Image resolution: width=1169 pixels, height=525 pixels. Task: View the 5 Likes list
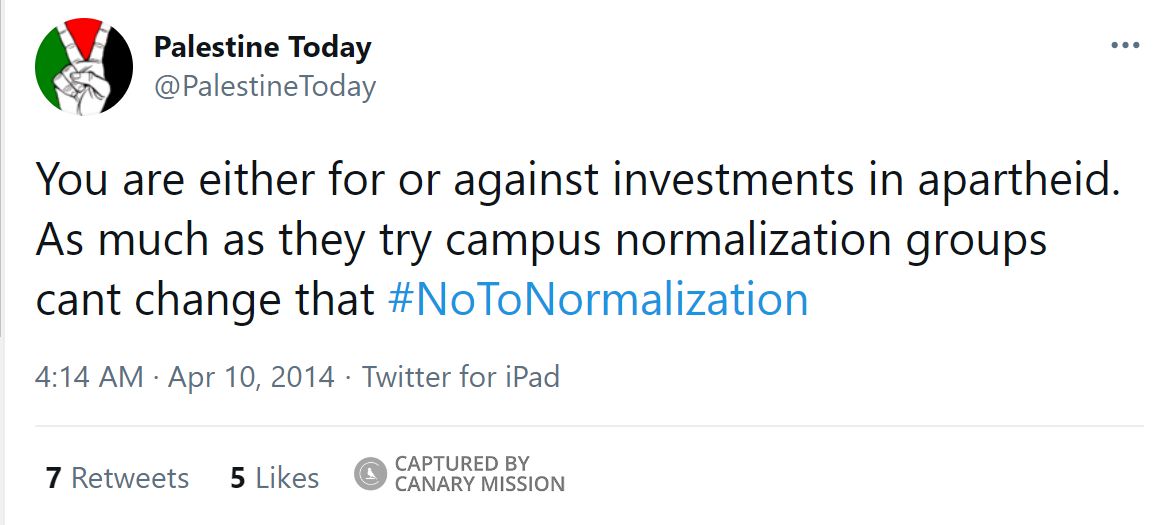pyautogui.click(x=274, y=478)
